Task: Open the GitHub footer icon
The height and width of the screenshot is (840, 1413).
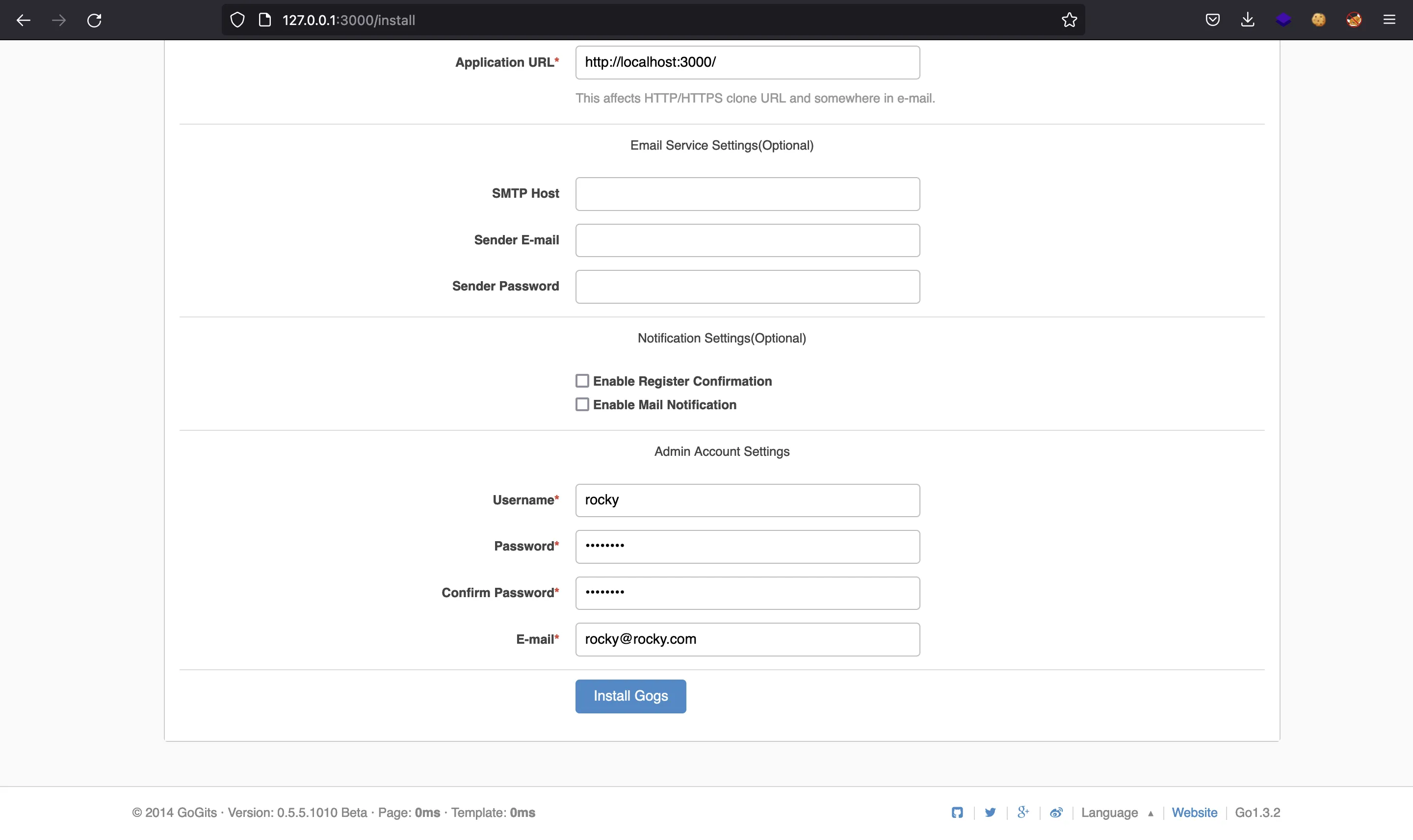Action: [x=958, y=812]
